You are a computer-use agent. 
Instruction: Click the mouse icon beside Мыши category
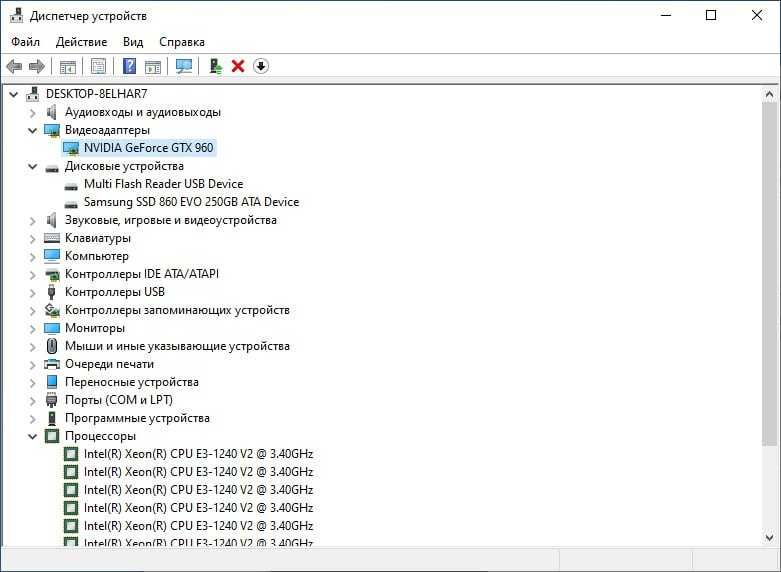coord(52,346)
